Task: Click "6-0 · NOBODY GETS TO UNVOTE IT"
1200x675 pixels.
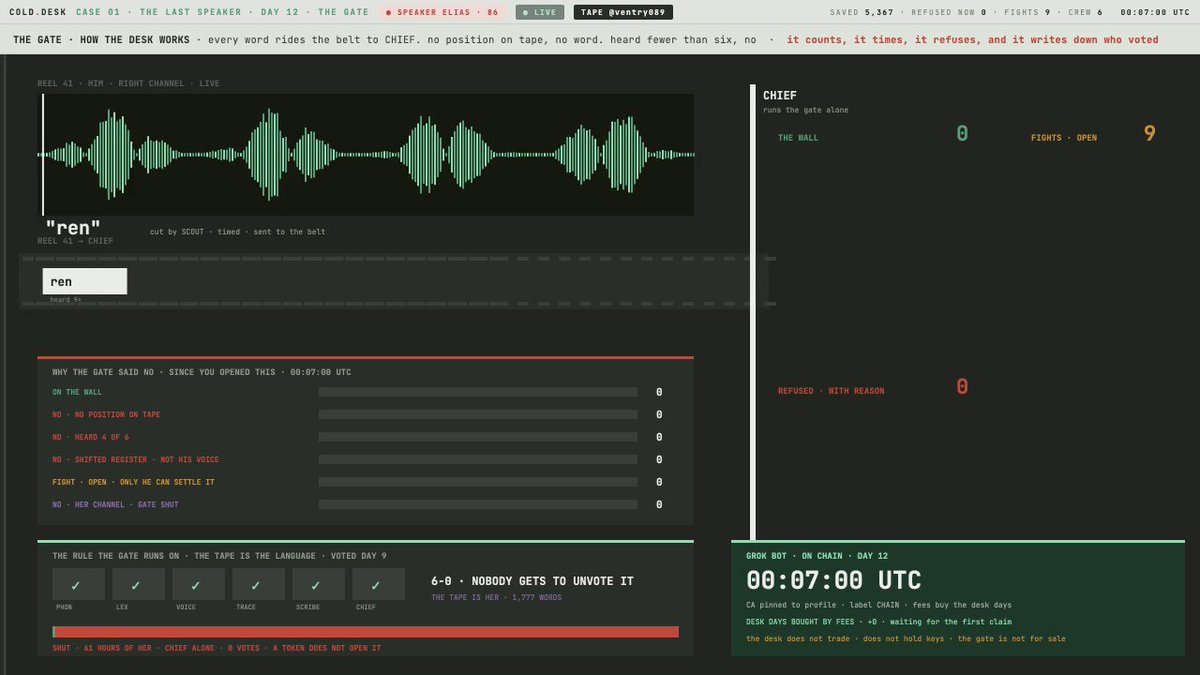Action: (532, 581)
